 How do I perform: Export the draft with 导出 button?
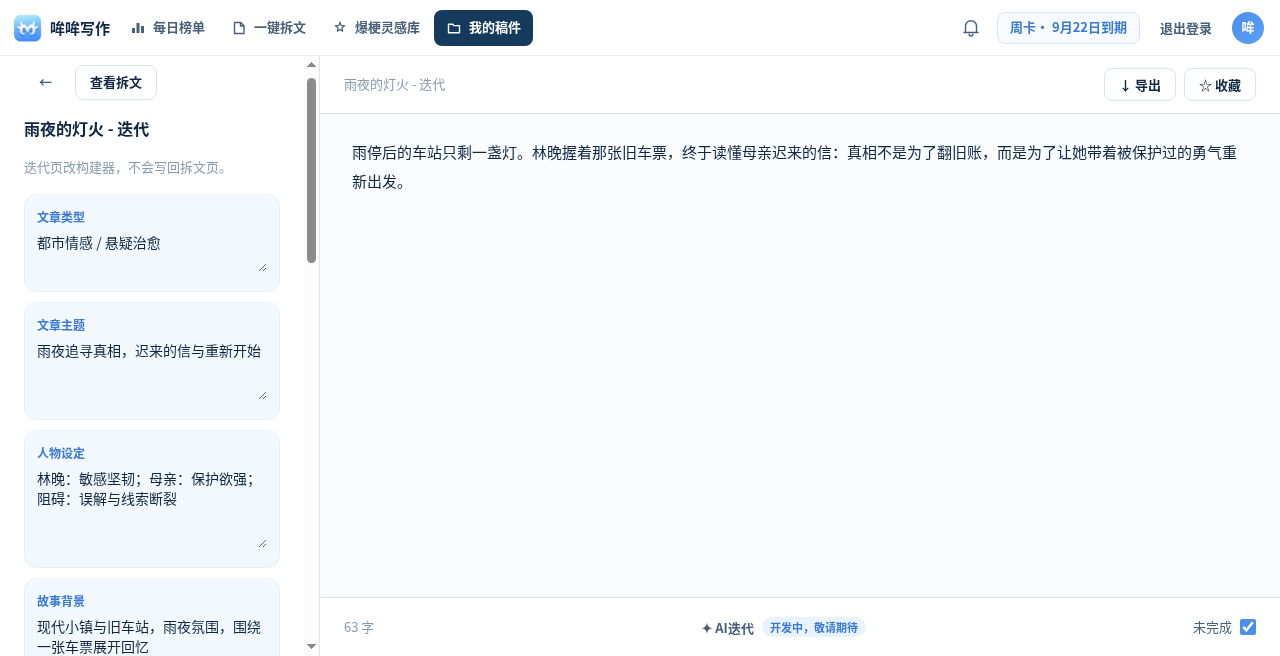click(1140, 85)
